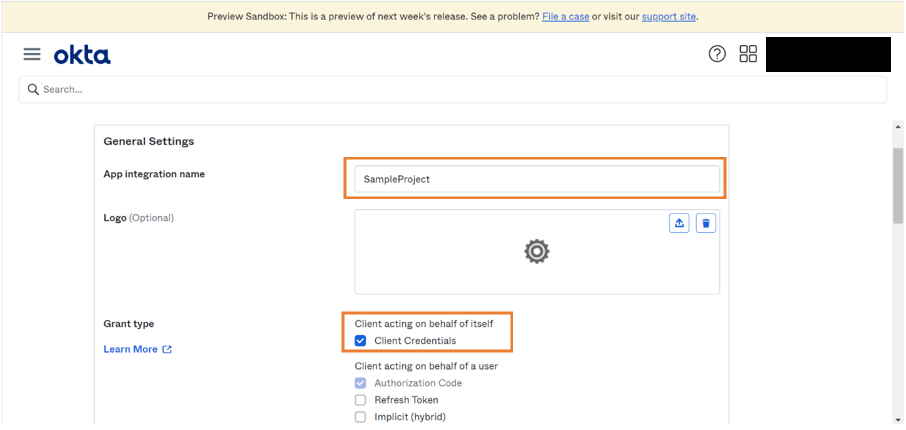Image resolution: width=906 pixels, height=430 pixels.
Task: Enable the Refresh Token checkbox
Action: coord(361,400)
